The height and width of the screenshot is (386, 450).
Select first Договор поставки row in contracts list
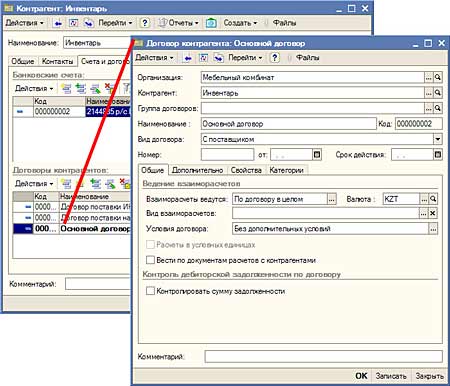(x=72, y=207)
